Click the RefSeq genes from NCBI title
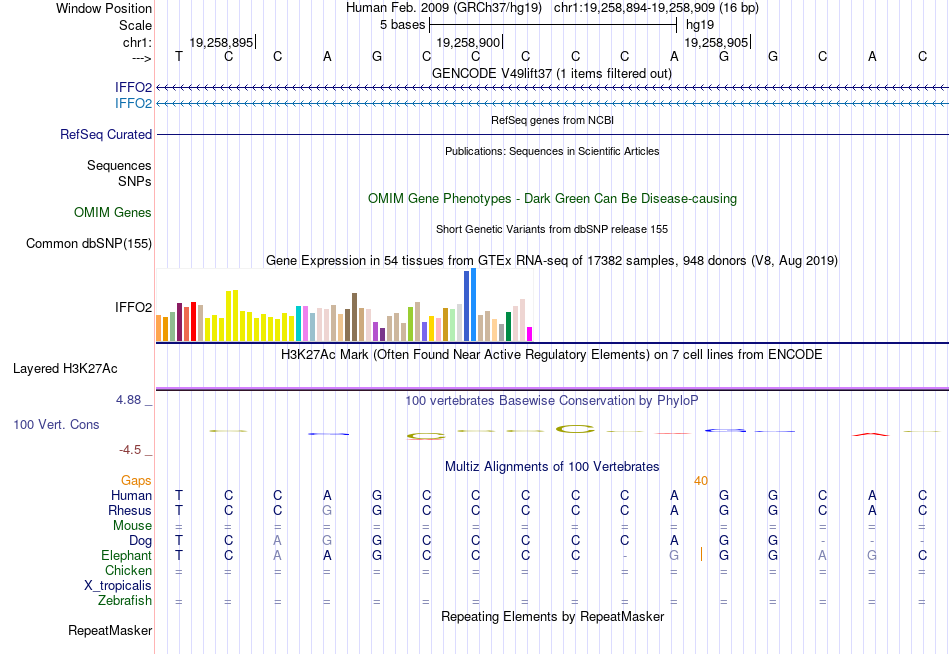This screenshot has width=950, height=654. pos(552,120)
